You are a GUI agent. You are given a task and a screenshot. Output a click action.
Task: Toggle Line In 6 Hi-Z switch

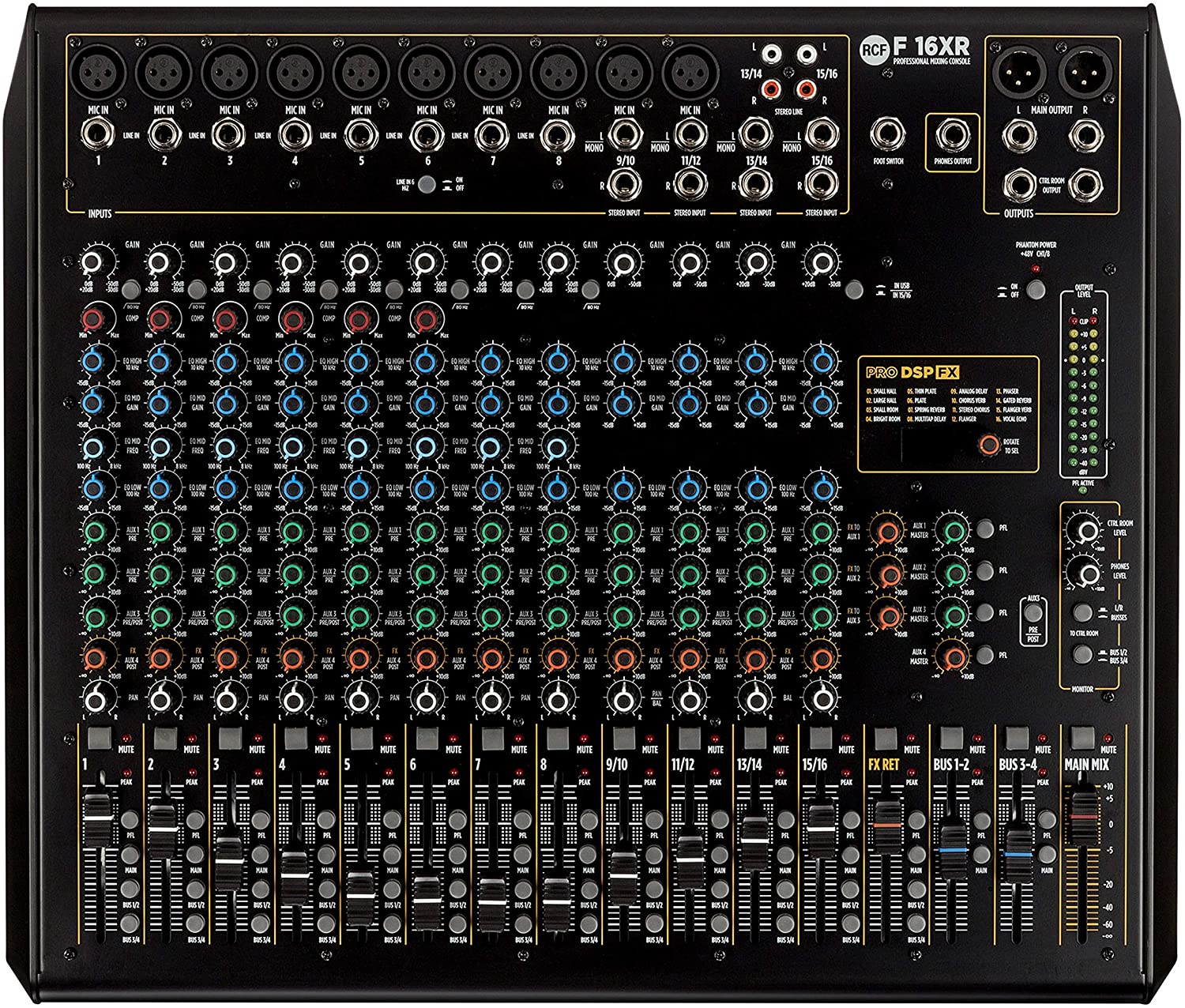coord(427,185)
